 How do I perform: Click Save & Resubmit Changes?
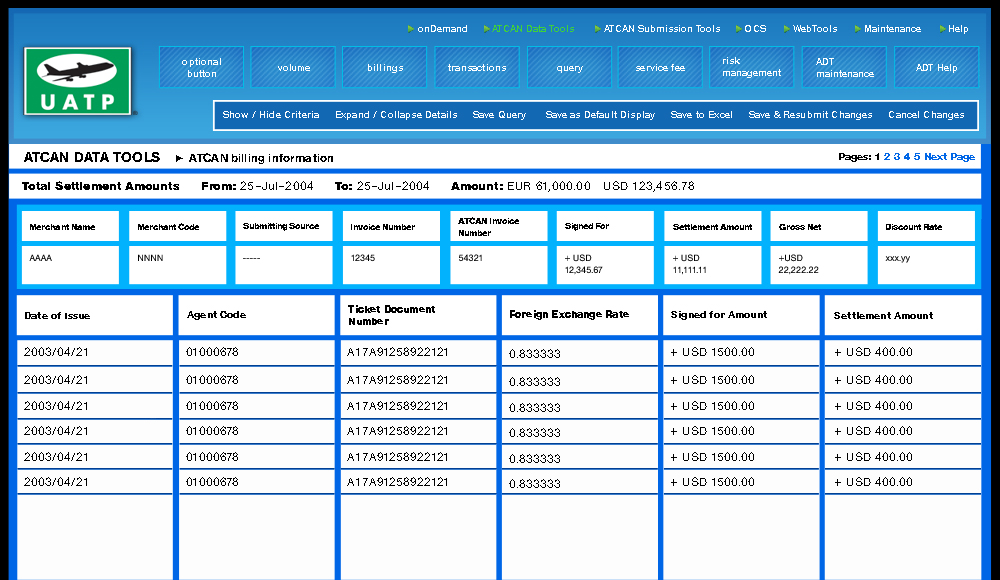pos(810,115)
